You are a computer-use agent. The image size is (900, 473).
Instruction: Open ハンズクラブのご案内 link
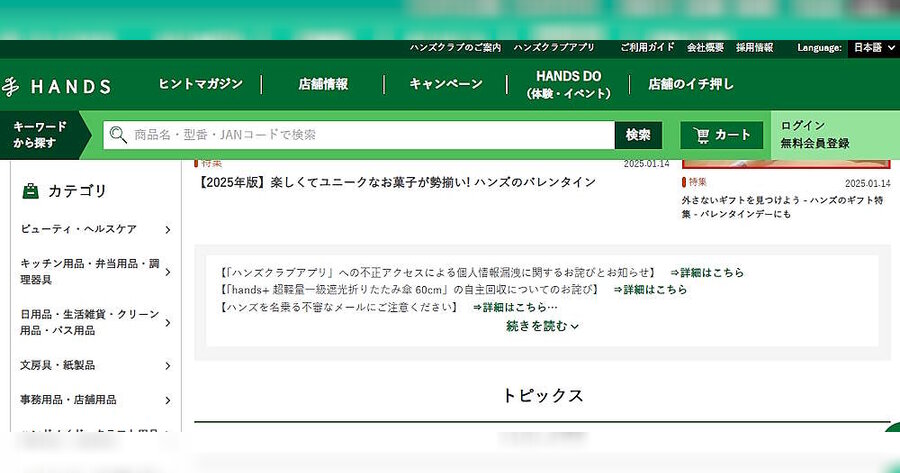(455, 48)
